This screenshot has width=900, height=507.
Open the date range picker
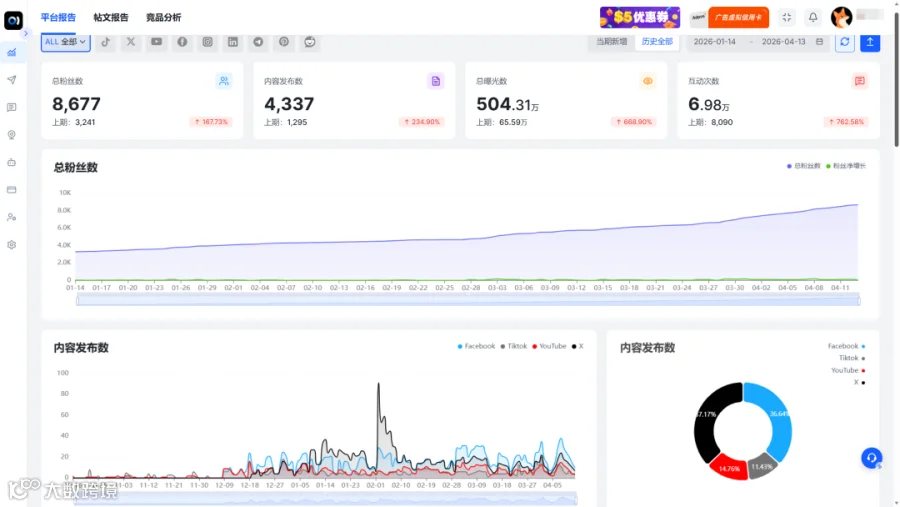click(758, 42)
